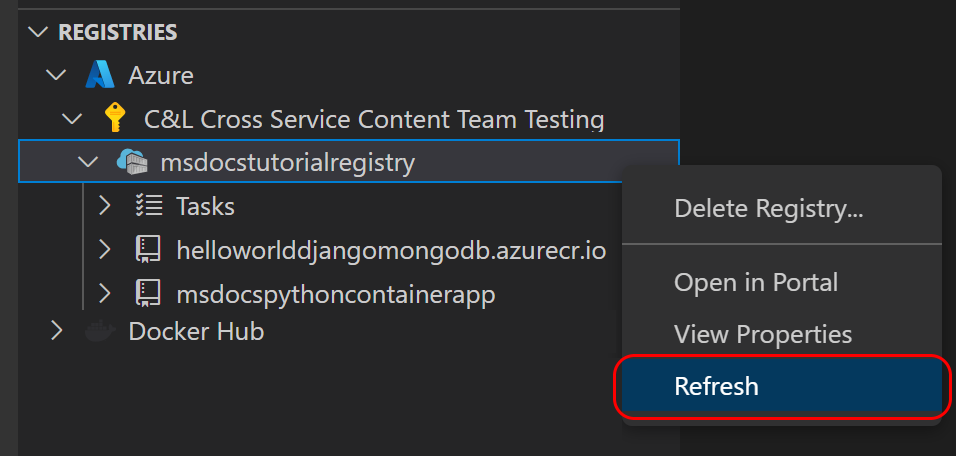
Task: Expand the Docker Hub chevron
Action: click(x=57, y=331)
